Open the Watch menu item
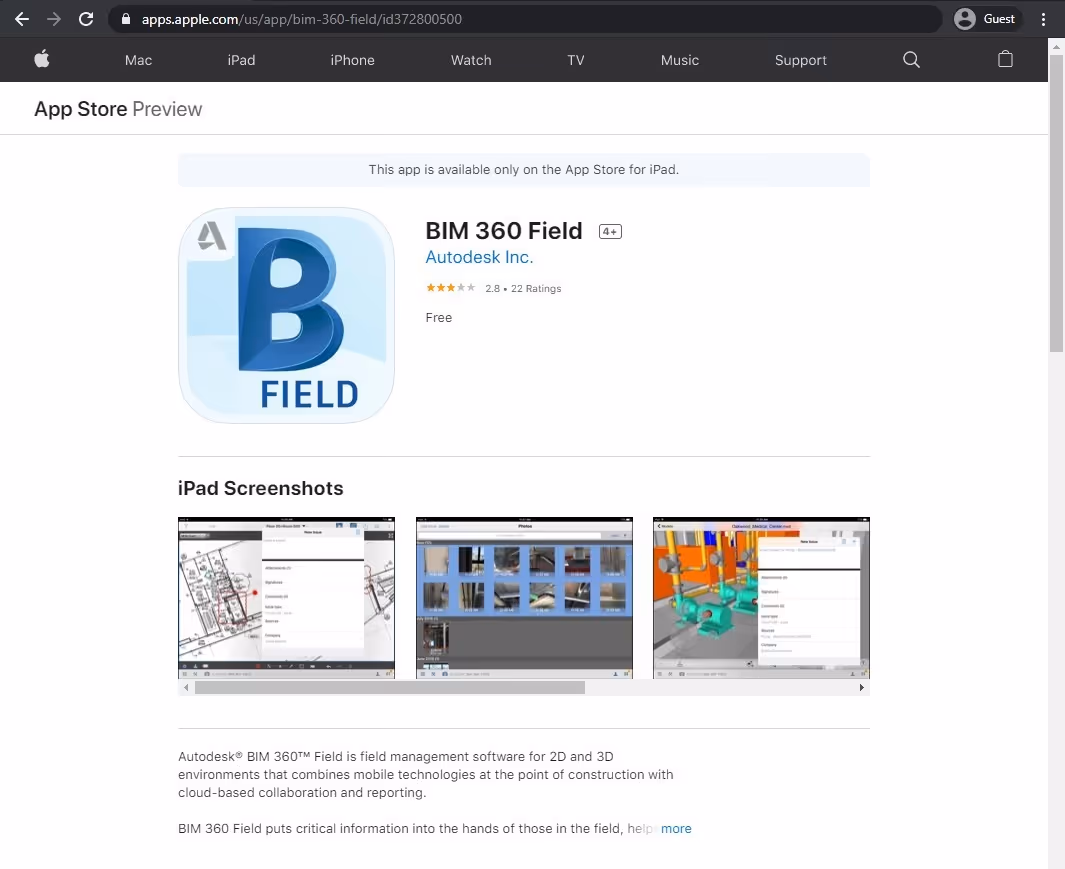The height and width of the screenshot is (869, 1065). pyautogui.click(x=471, y=60)
